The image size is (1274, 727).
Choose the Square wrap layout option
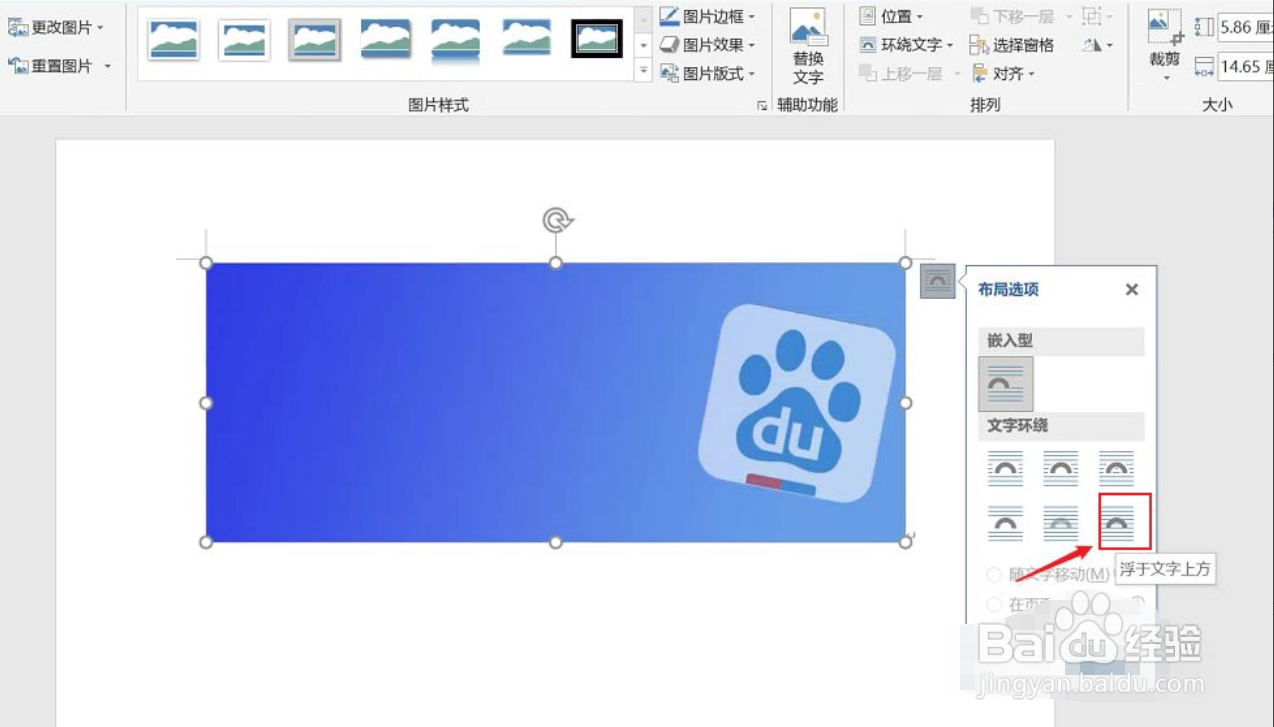(1006, 467)
